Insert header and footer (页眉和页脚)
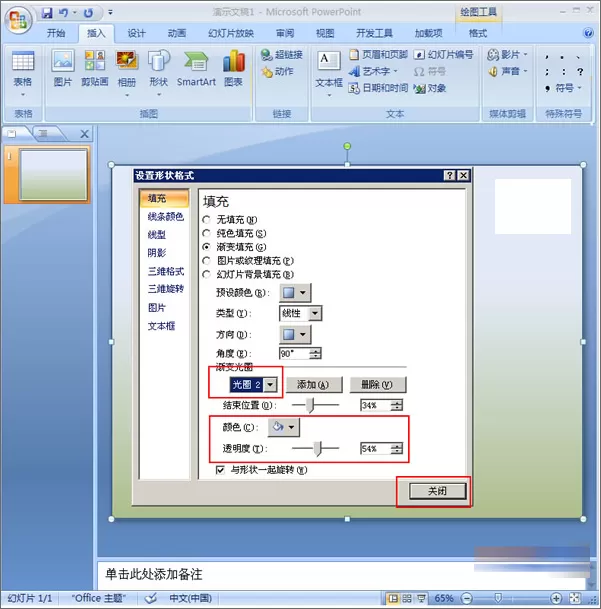 click(378, 55)
